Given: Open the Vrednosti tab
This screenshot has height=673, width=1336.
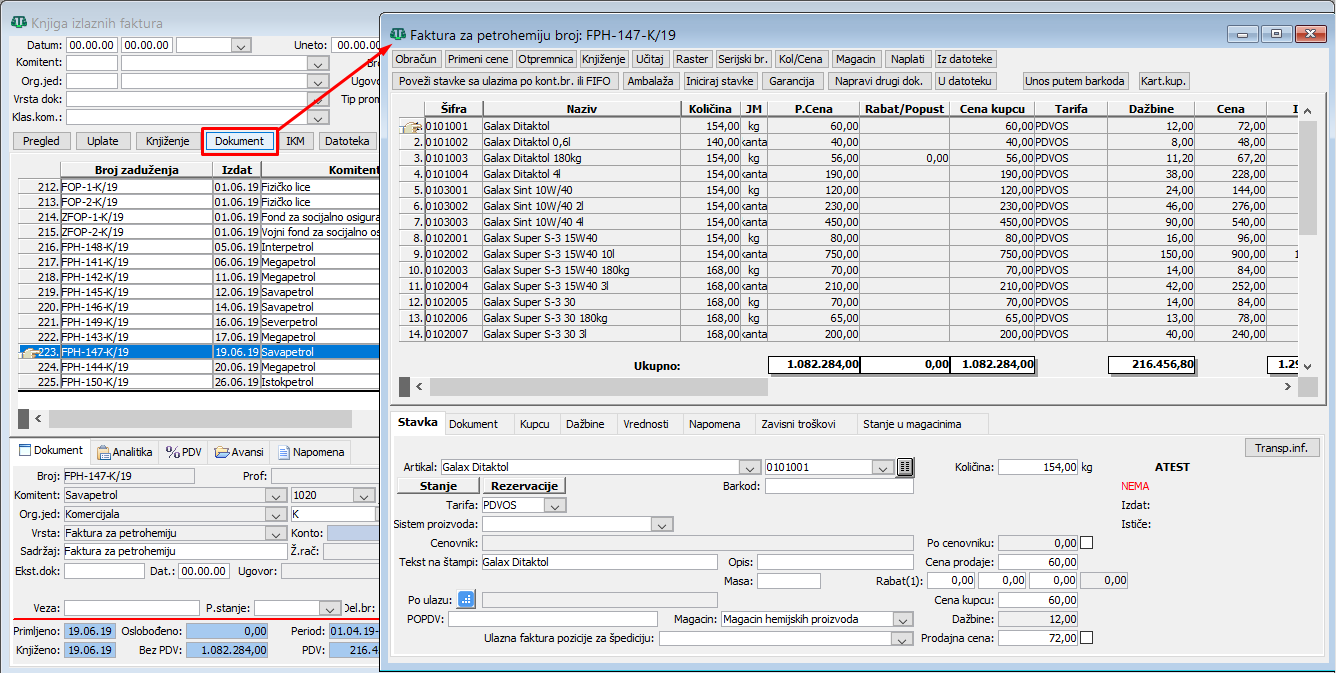Looking at the screenshot, I should (x=646, y=424).
